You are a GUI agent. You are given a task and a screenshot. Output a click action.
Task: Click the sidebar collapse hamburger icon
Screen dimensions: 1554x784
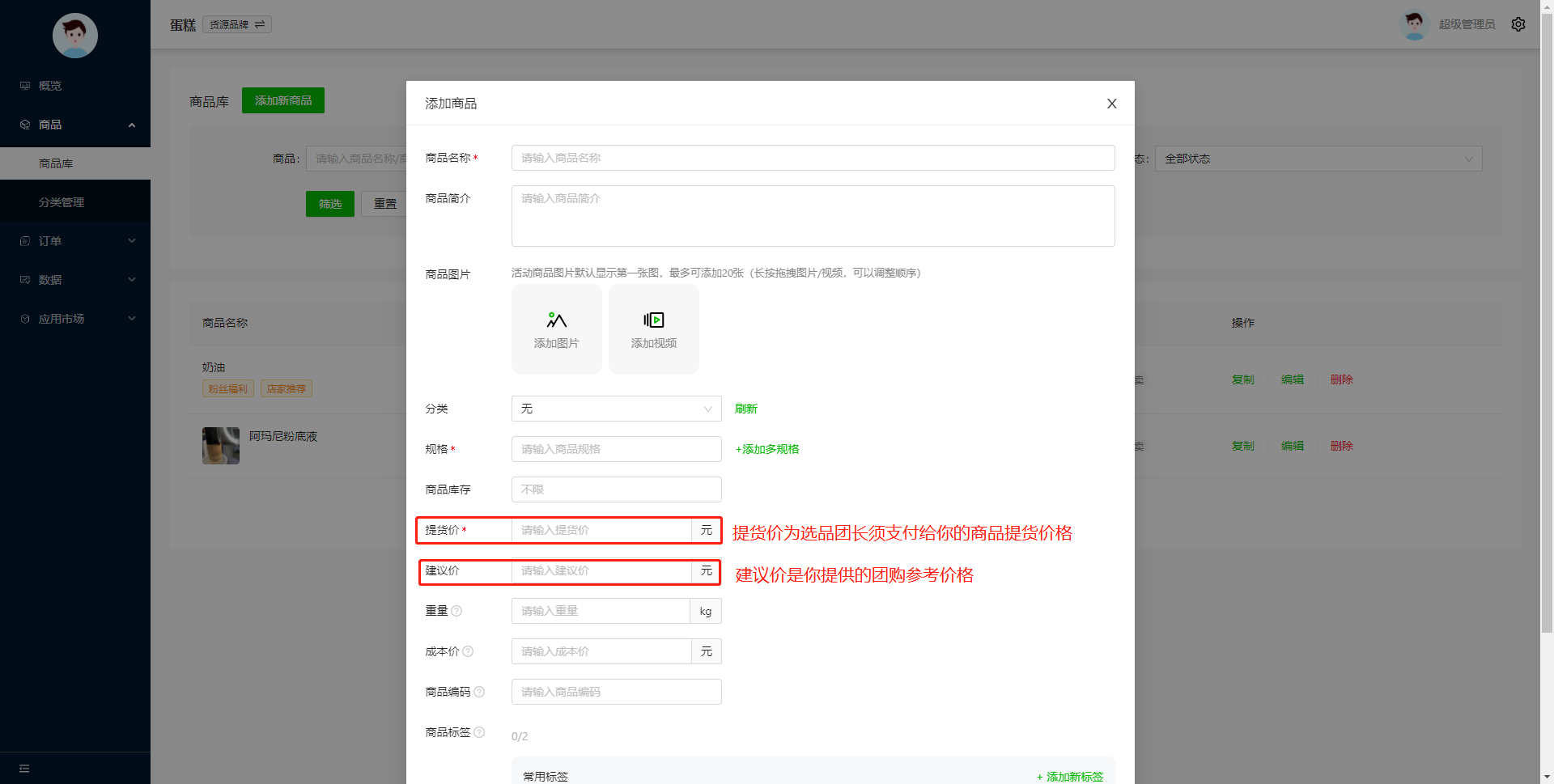24,769
